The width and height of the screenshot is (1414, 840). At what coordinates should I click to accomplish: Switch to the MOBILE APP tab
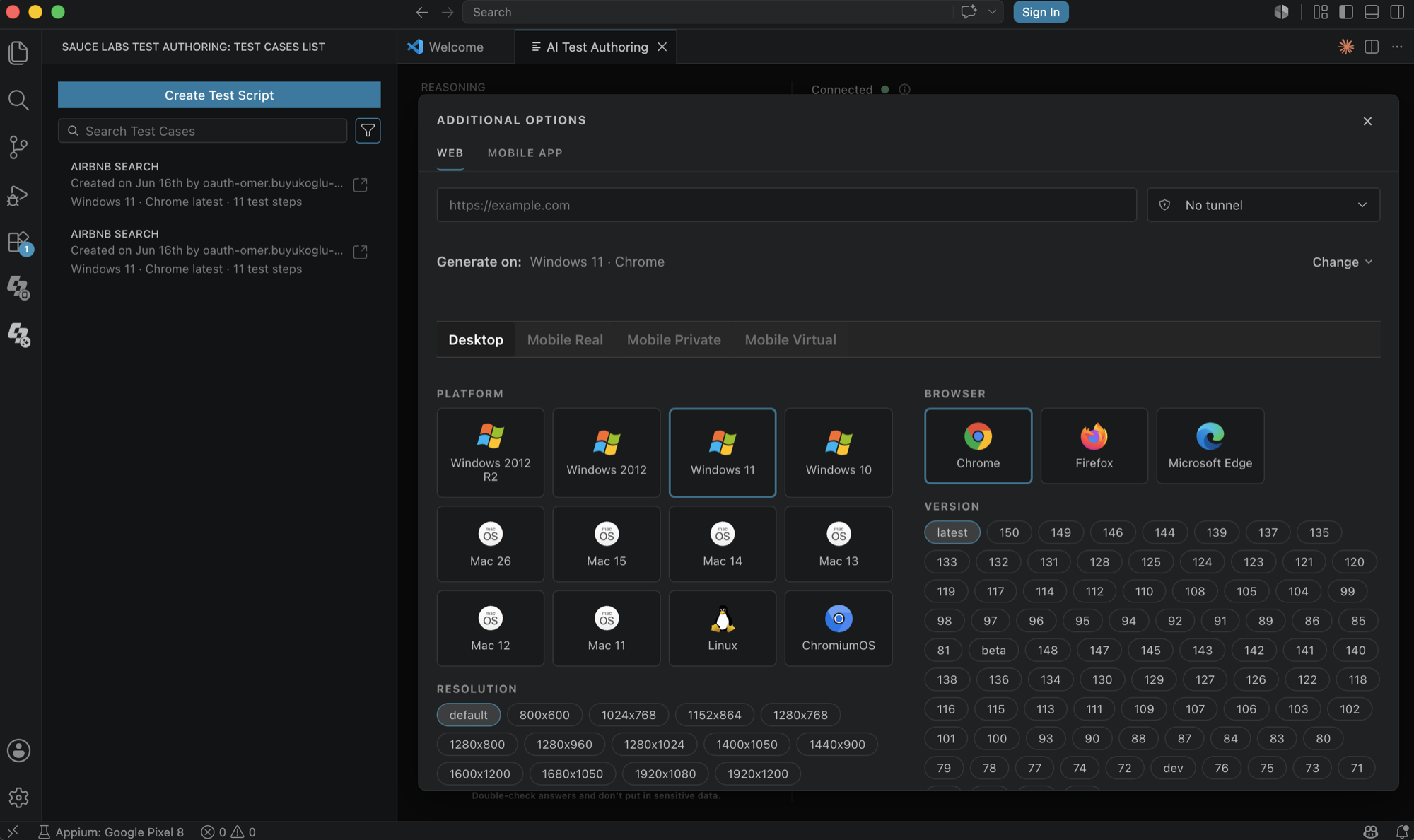(x=525, y=153)
